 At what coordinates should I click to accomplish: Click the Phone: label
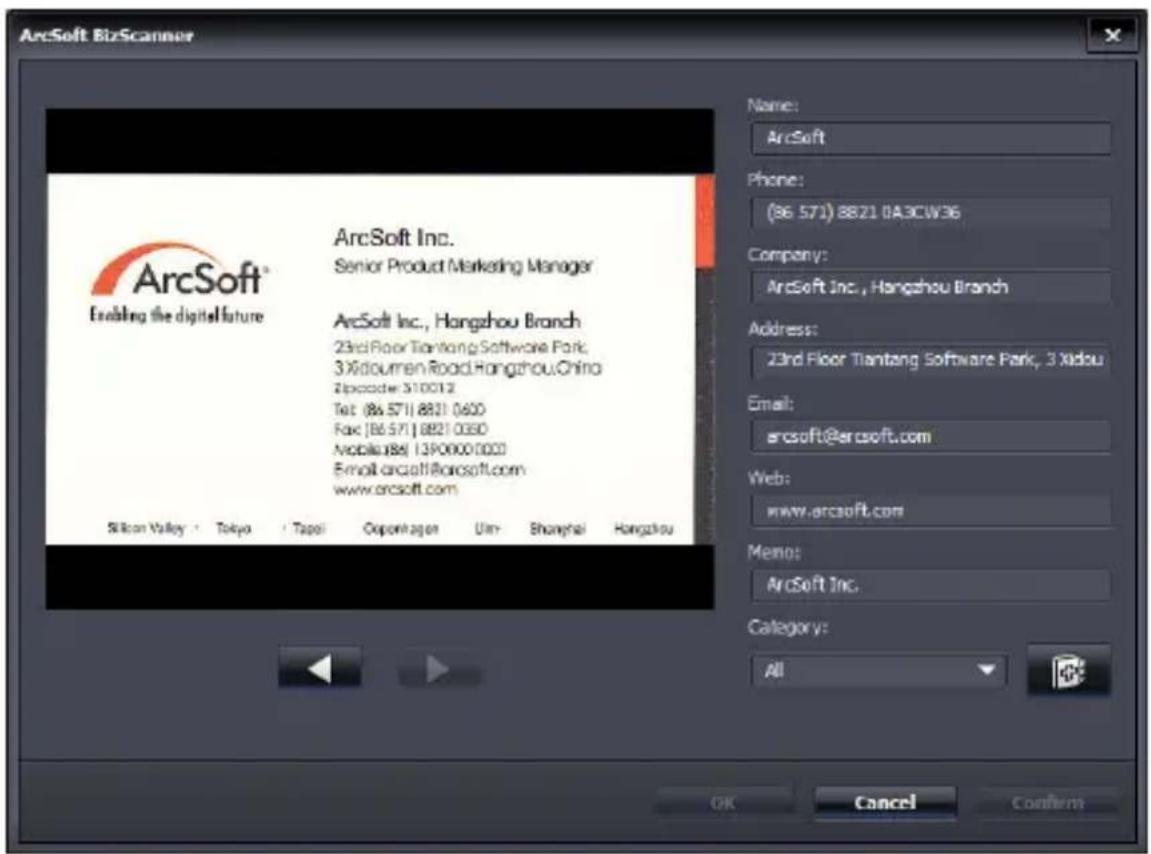[775, 179]
